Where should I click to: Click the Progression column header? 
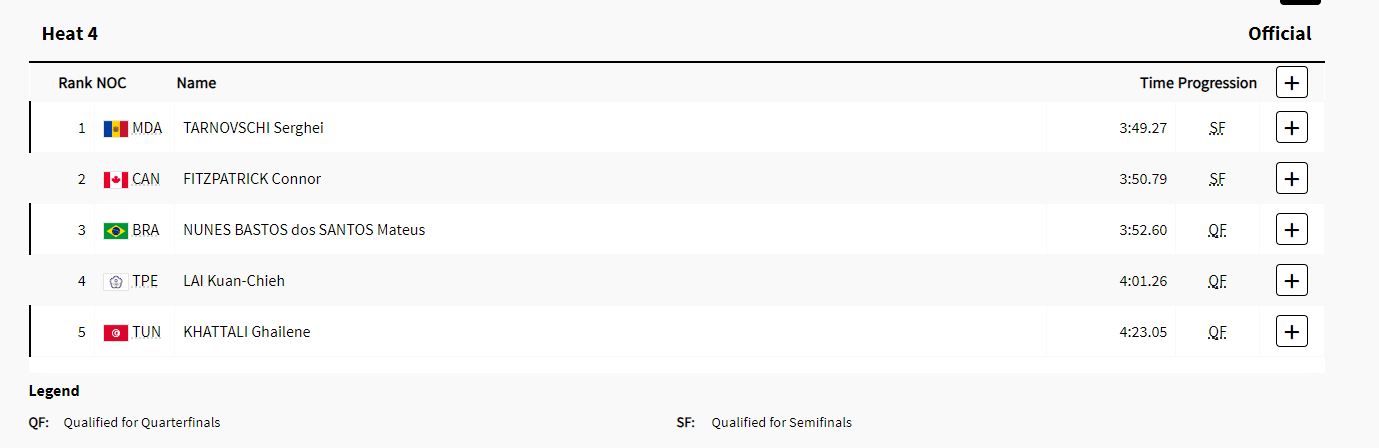click(1217, 83)
